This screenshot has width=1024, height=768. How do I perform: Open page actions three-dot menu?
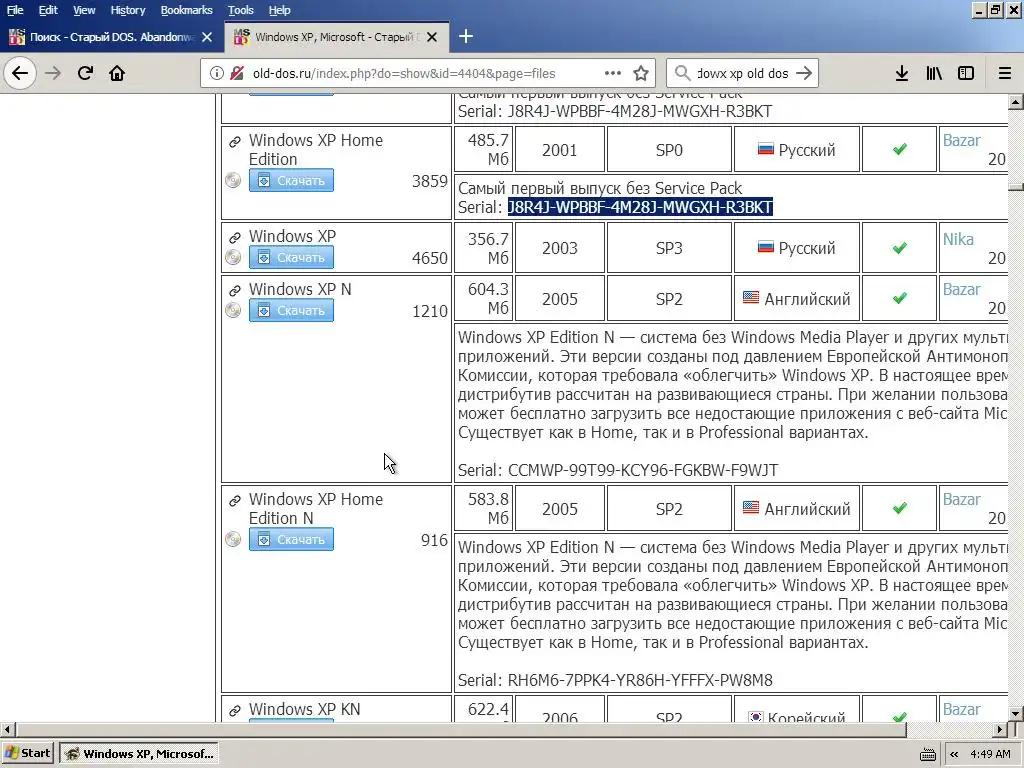(613, 73)
